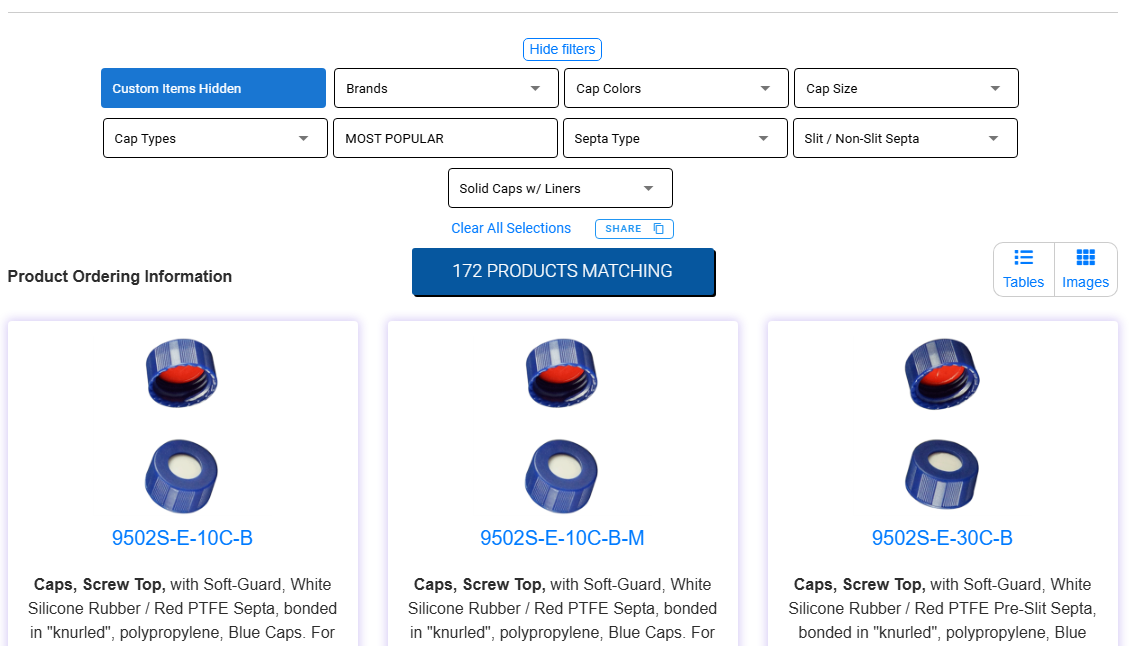1142x646 pixels.
Task: Select the Images grid view icon
Action: (x=1086, y=269)
